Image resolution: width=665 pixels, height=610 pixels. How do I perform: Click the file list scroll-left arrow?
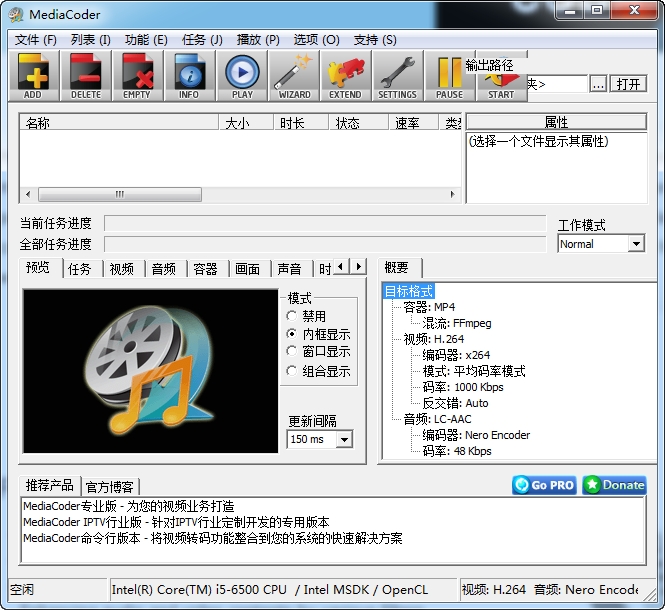pyautogui.click(x=28, y=194)
